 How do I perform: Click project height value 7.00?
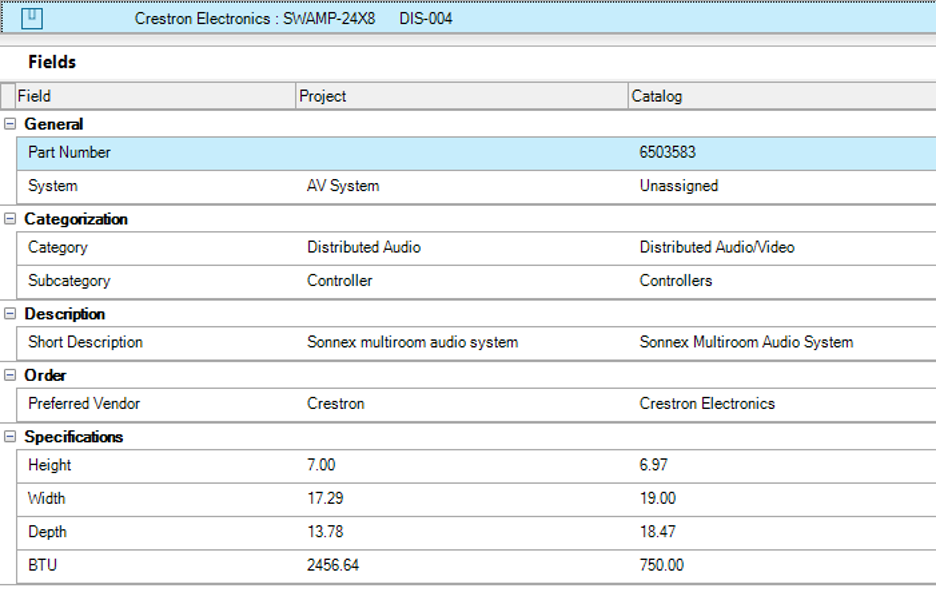coord(321,465)
